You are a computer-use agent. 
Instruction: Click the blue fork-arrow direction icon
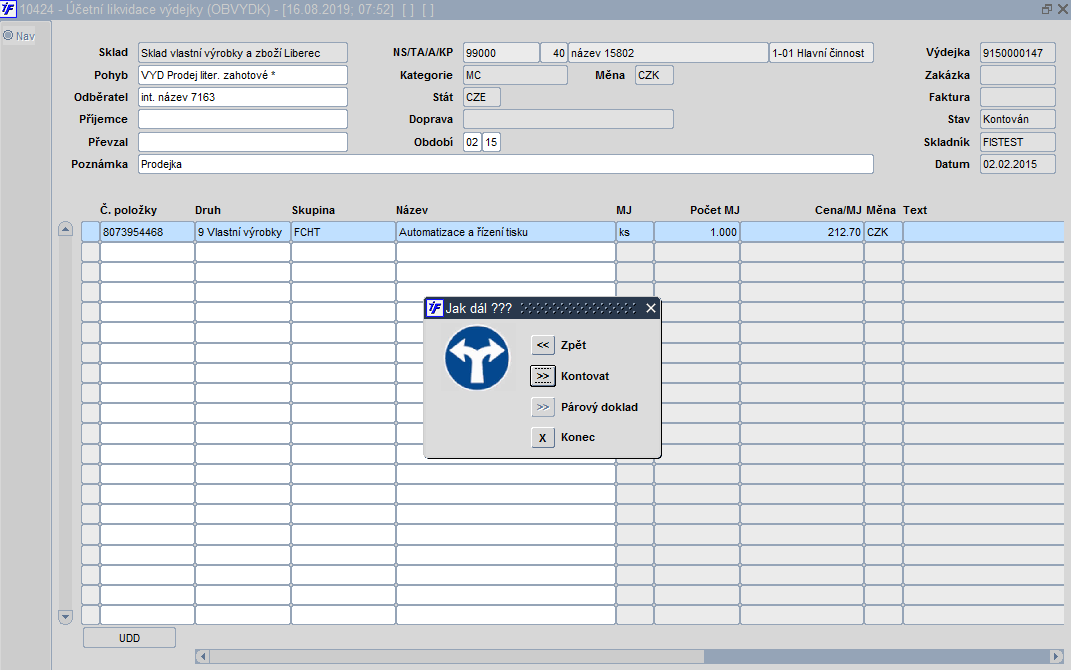point(477,358)
